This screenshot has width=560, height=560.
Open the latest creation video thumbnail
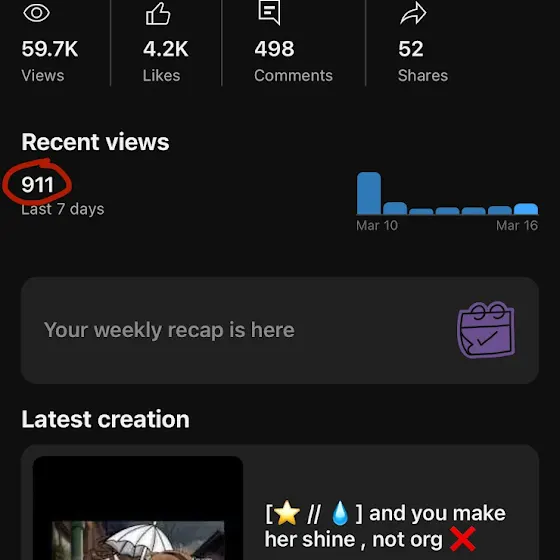[x=138, y=508]
